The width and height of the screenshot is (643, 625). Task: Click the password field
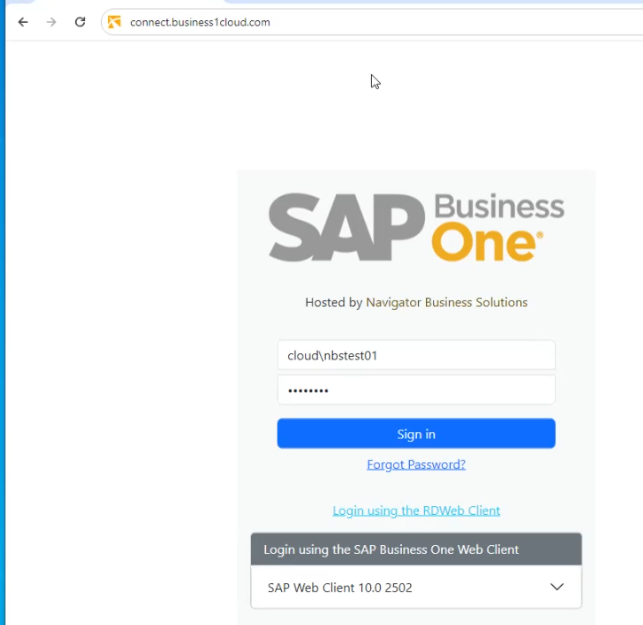[416, 390]
